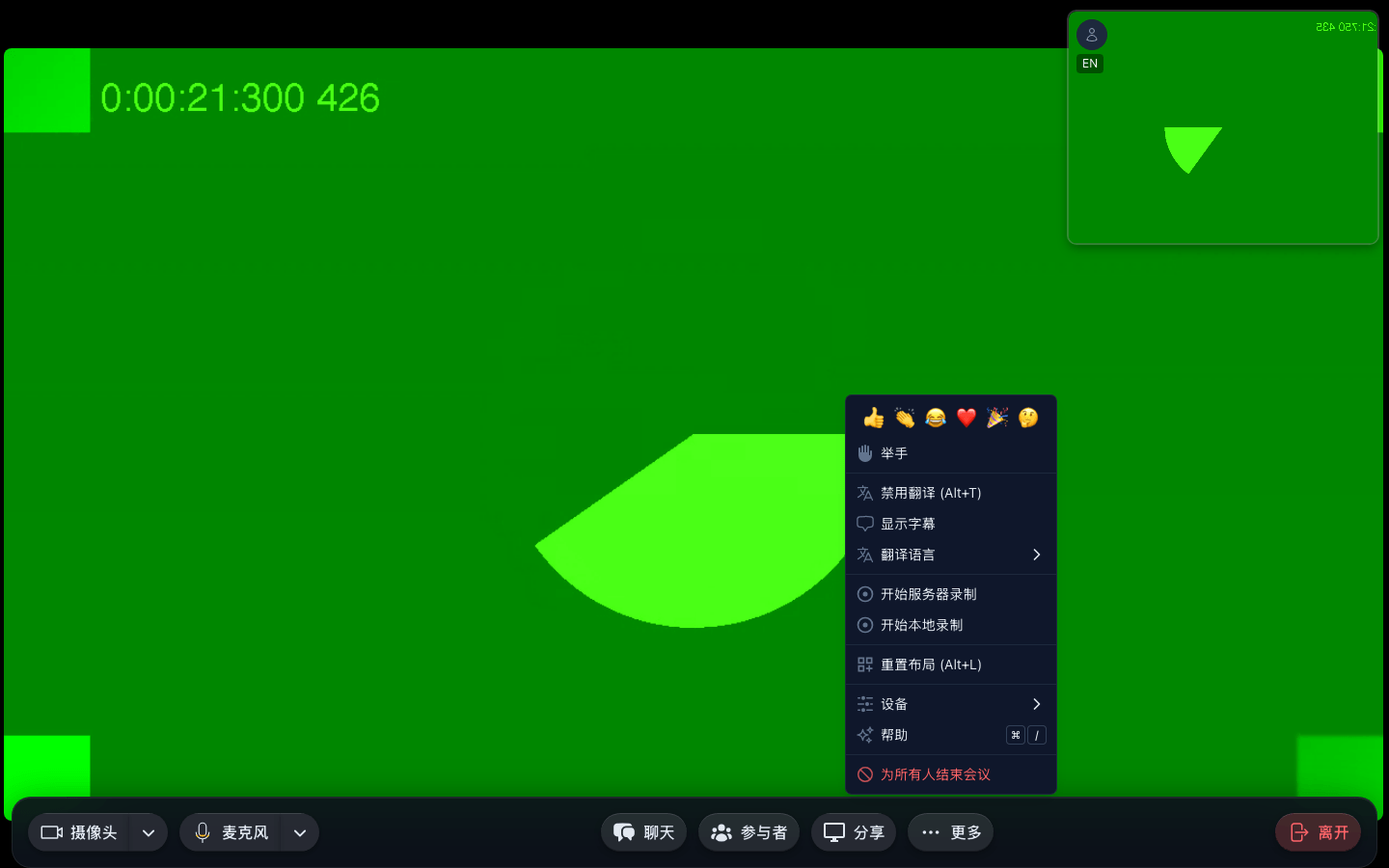Send the clapping hands reaction
The width and height of the screenshot is (1389, 868).
pos(905,418)
